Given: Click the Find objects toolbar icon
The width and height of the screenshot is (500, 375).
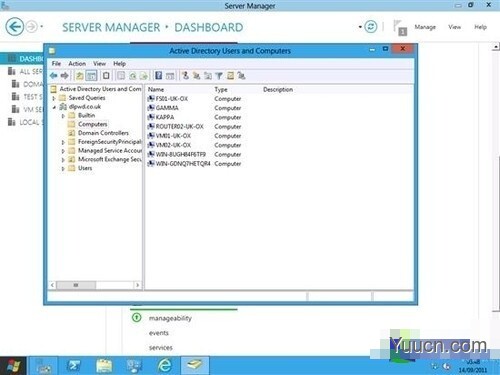Looking at the screenshot, I should [x=230, y=76].
